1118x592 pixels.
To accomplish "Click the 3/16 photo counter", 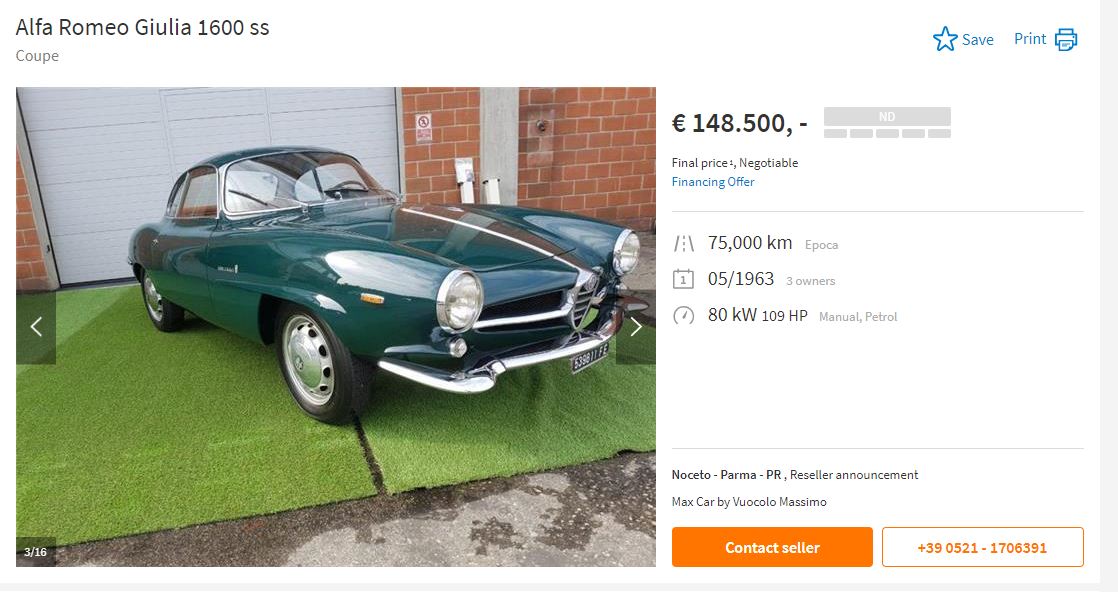I will pos(36,552).
